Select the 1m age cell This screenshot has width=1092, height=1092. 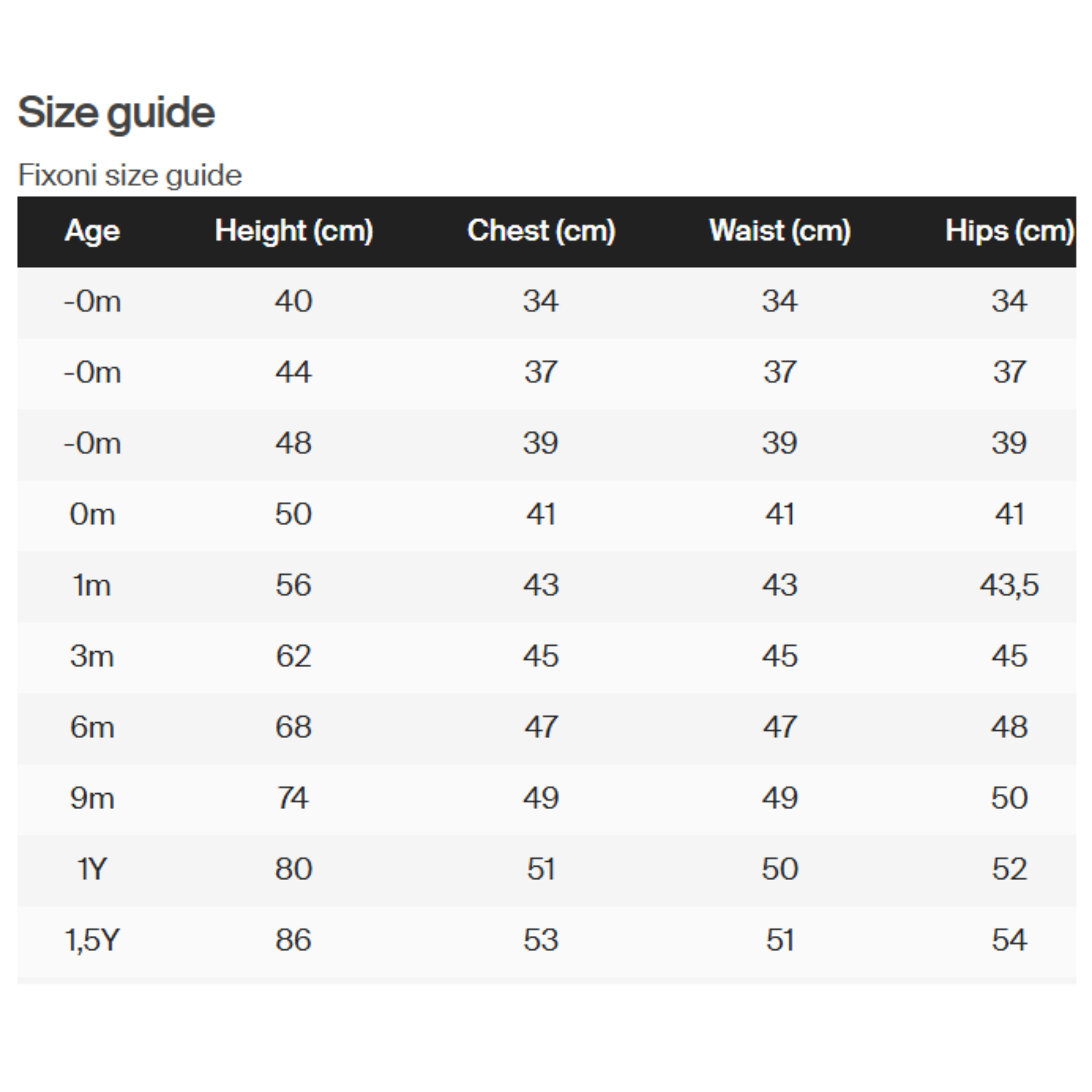click(x=92, y=585)
